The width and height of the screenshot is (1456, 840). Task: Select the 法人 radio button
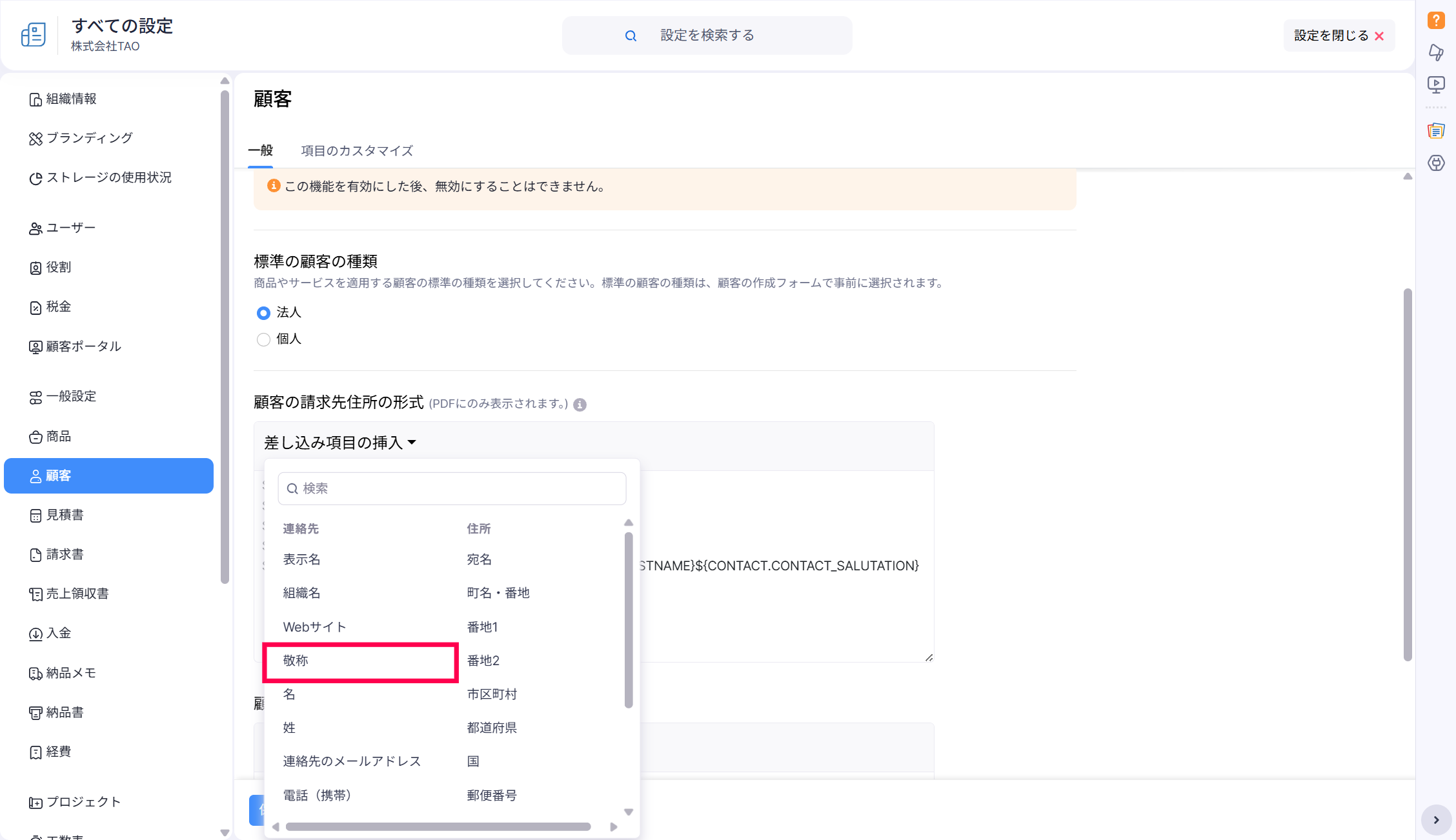coord(263,313)
